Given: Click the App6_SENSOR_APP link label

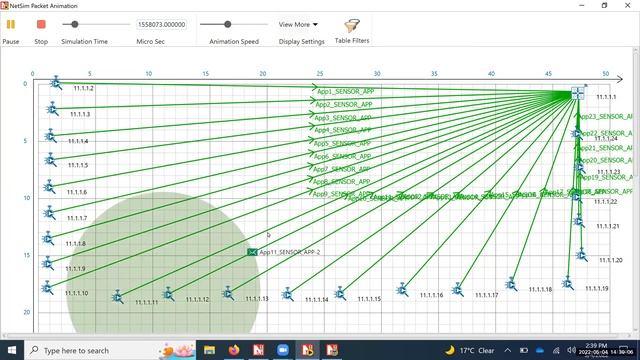Looking at the screenshot, I should coord(342,156).
